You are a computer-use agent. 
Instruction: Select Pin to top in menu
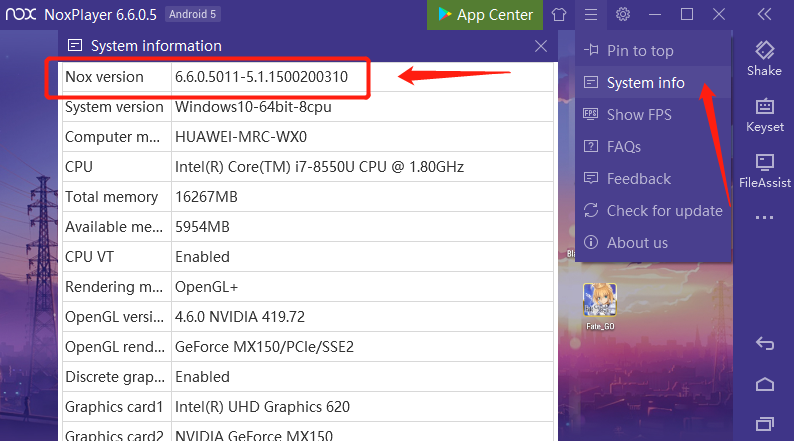pyautogui.click(x=653, y=51)
